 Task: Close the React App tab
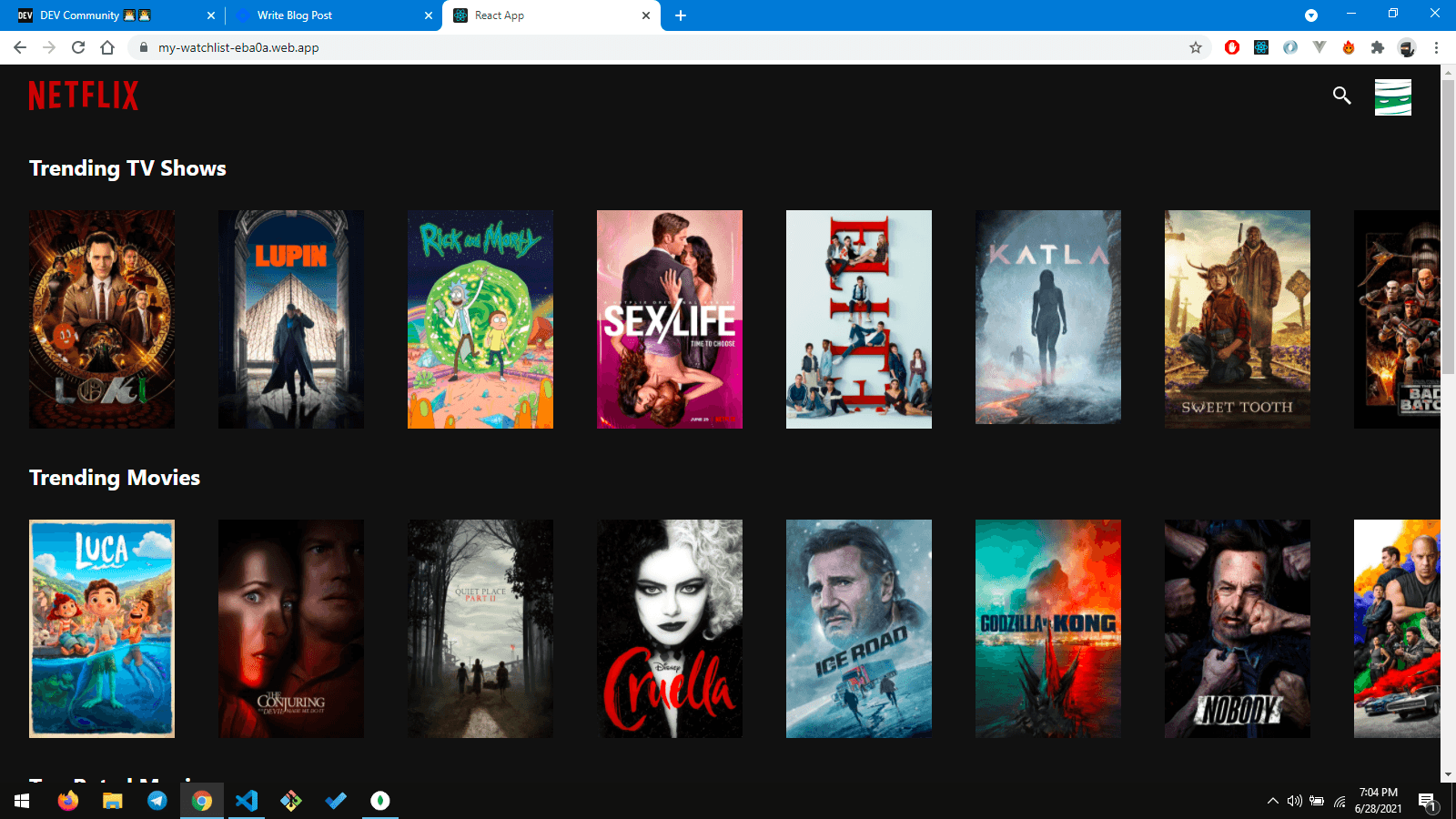tap(646, 15)
